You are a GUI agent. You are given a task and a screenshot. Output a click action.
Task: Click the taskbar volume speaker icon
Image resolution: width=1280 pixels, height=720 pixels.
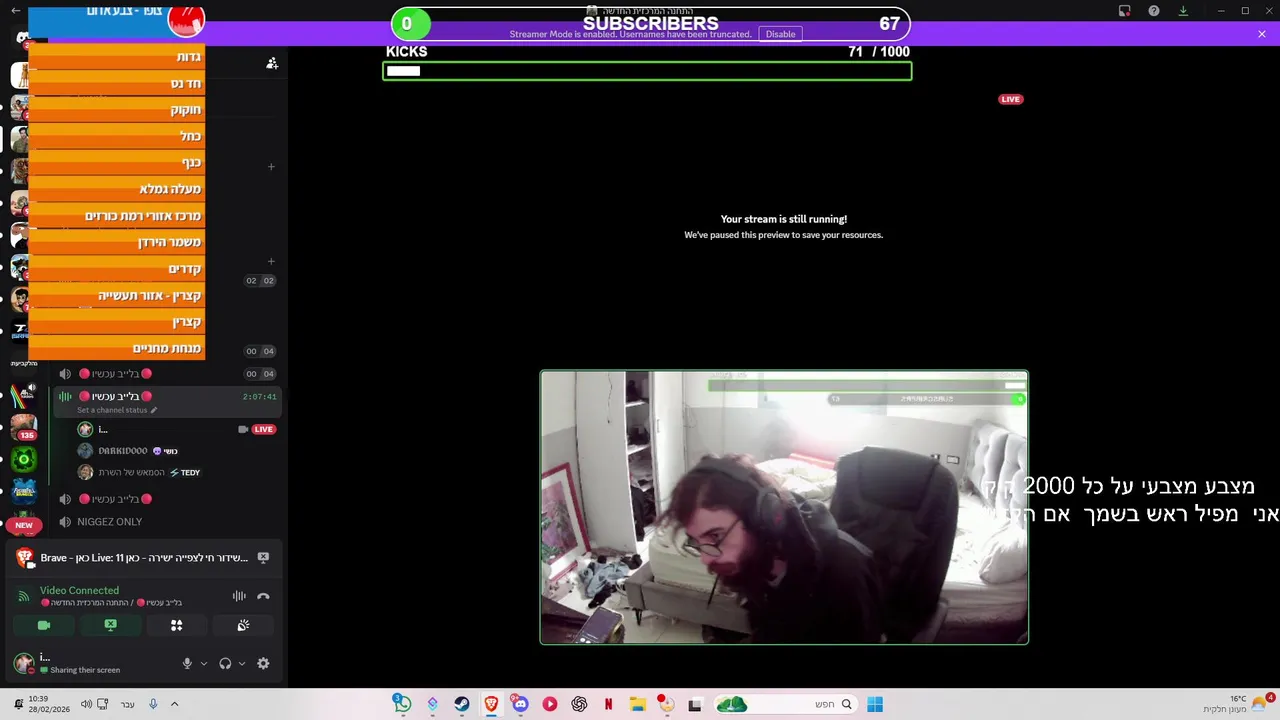point(86,704)
